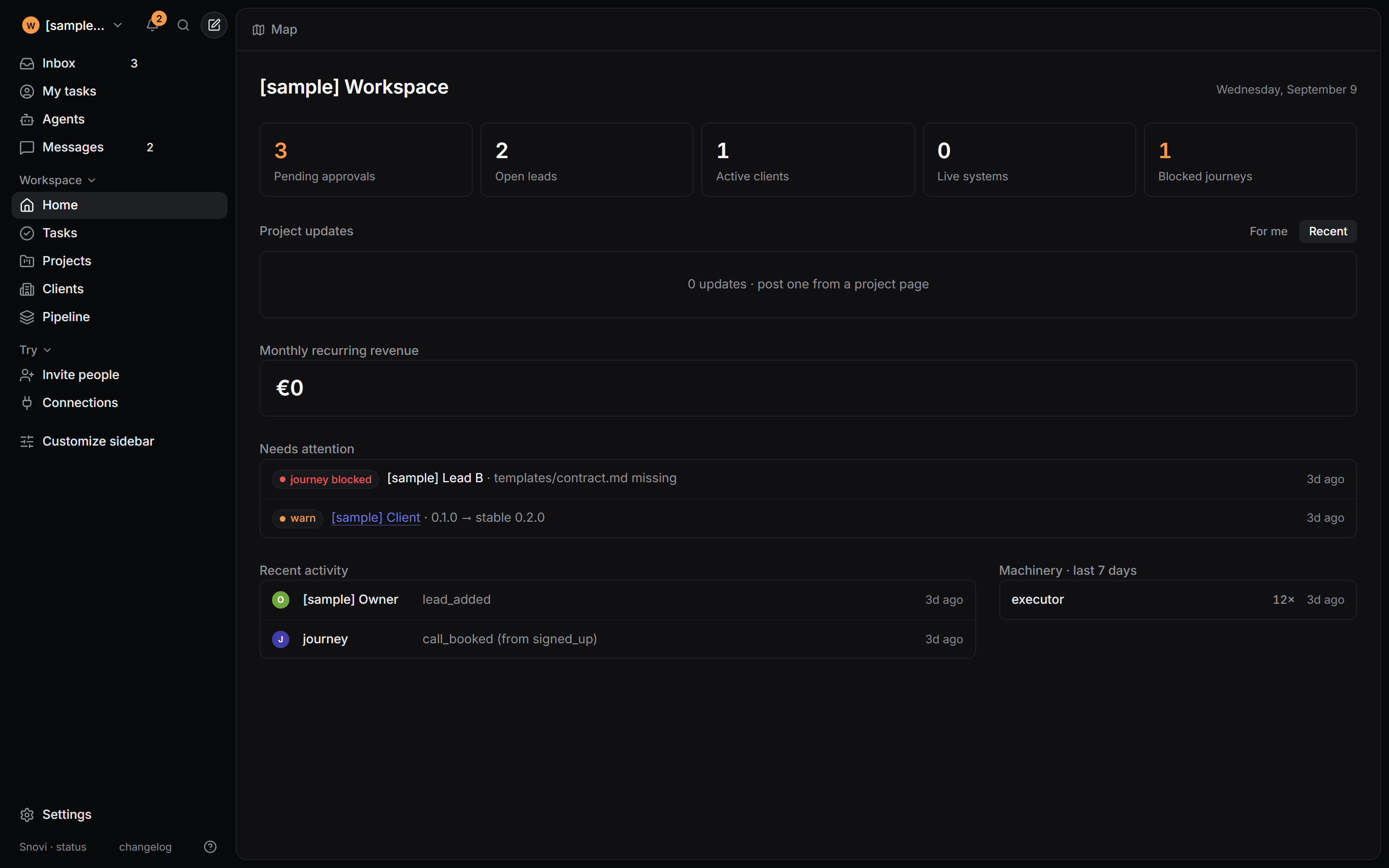This screenshot has width=1389, height=868.
Task: Click the Inbox count badge 3
Action: click(134, 63)
